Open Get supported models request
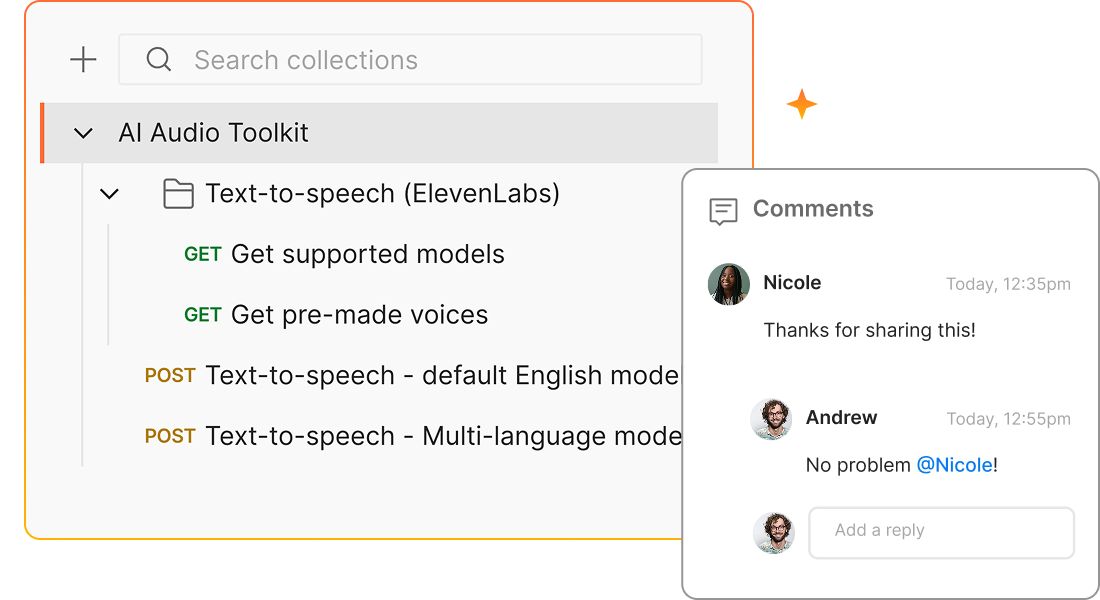The image size is (1100, 600). point(367,254)
